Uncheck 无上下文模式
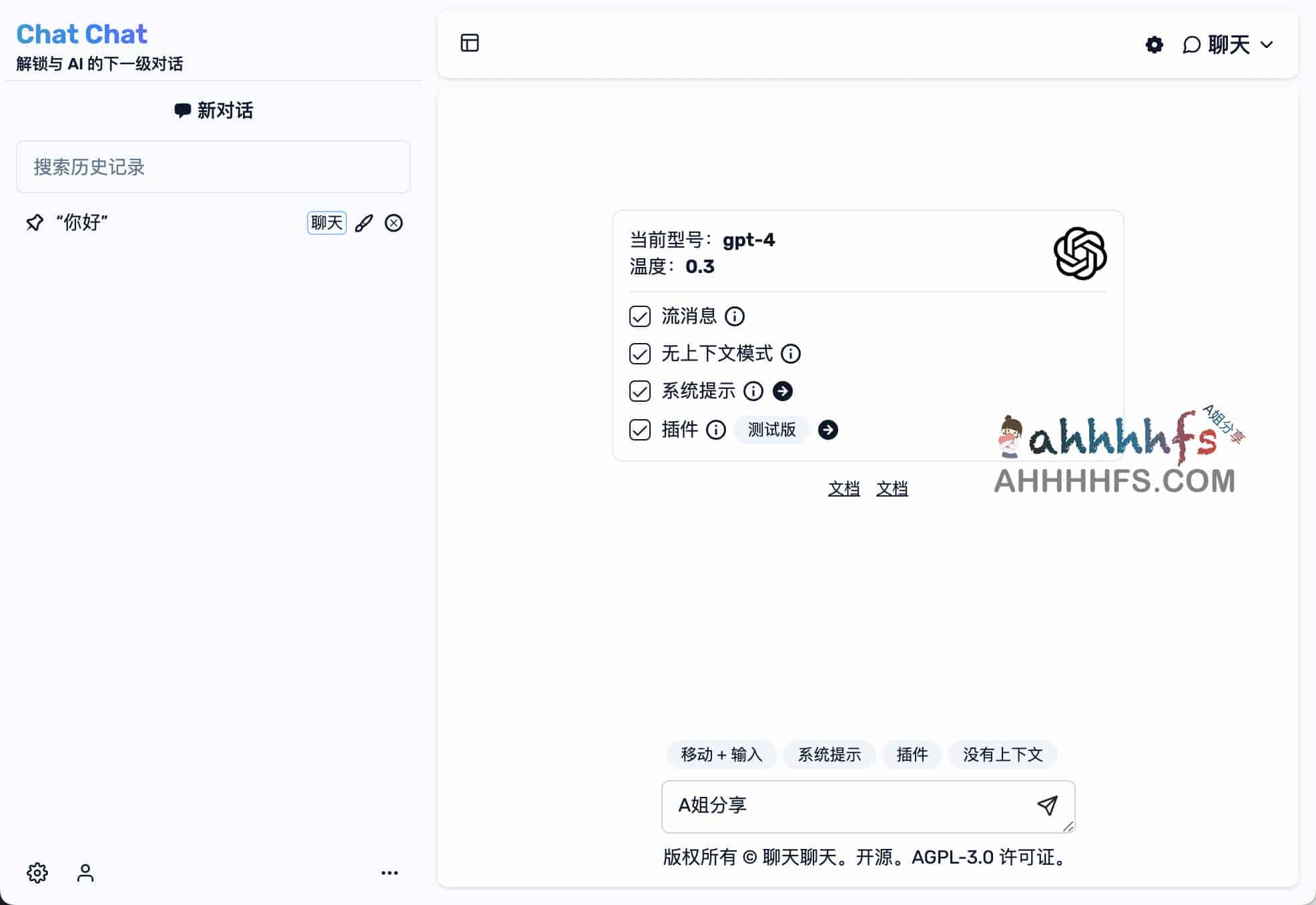The height and width of the screenshot is (905, 1316). pos(639,354)
